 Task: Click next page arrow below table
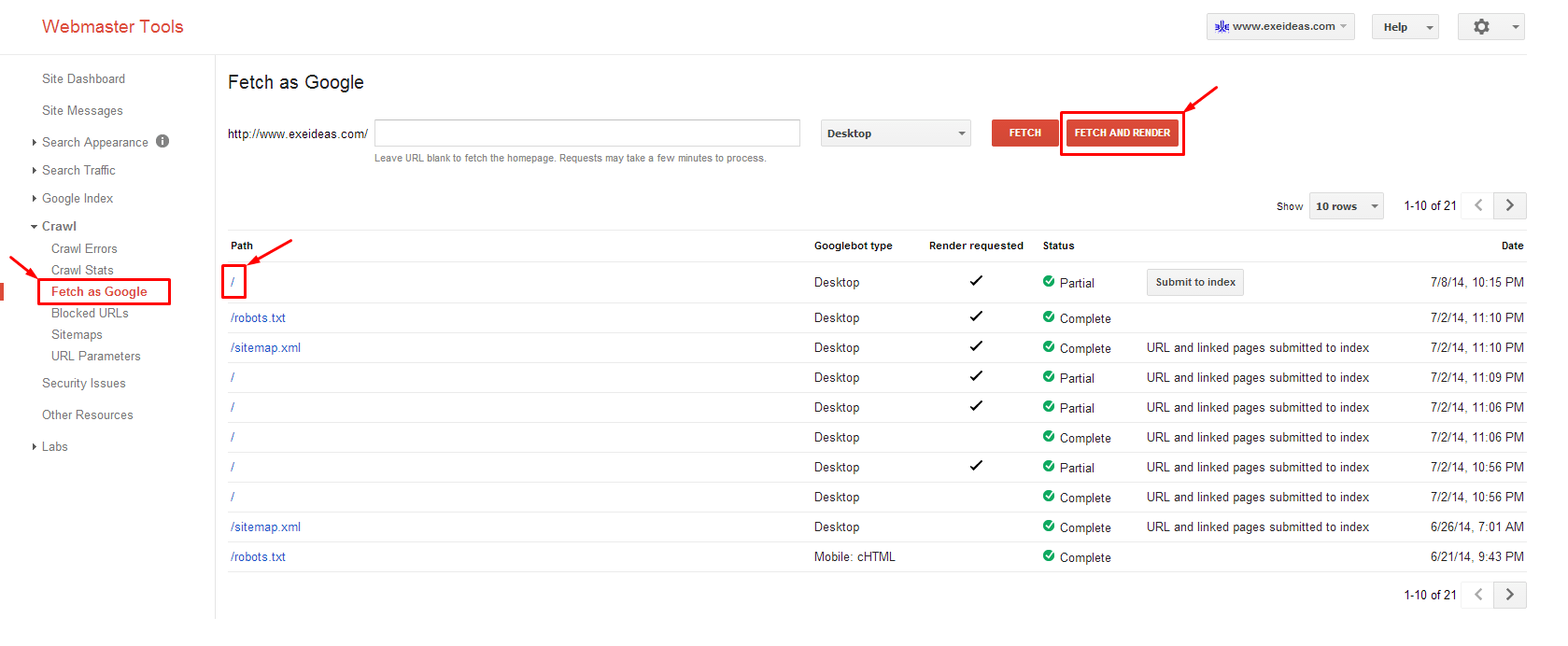tap(1510, 595)
